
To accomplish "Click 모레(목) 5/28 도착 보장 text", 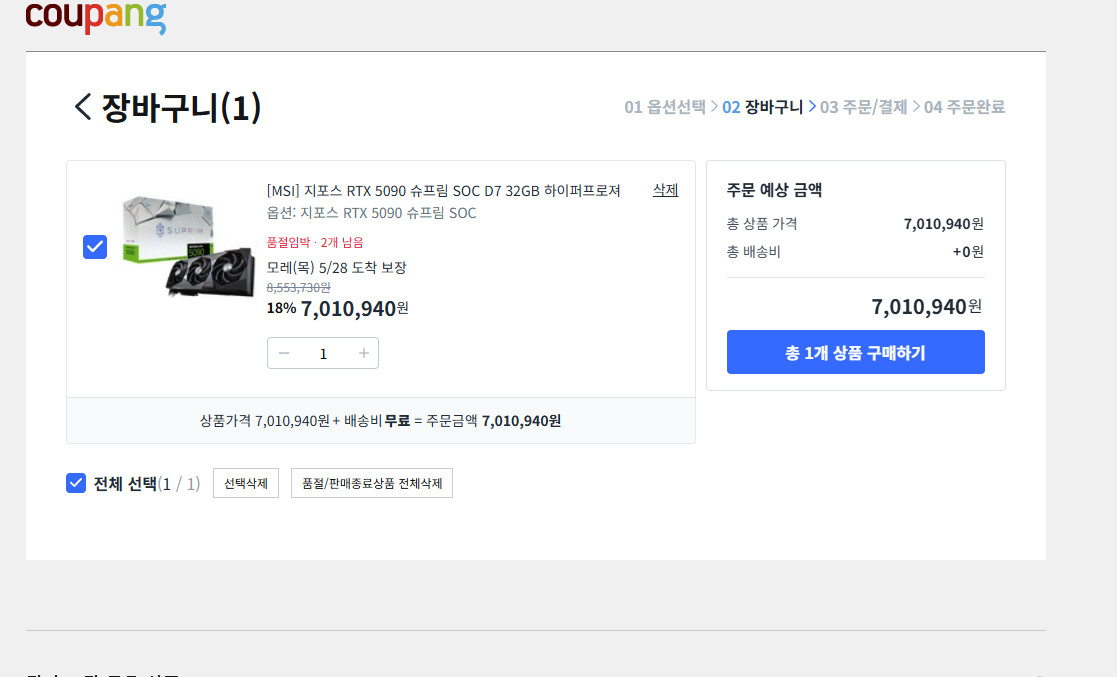I will pyautogui.click(x=336, y=268).
